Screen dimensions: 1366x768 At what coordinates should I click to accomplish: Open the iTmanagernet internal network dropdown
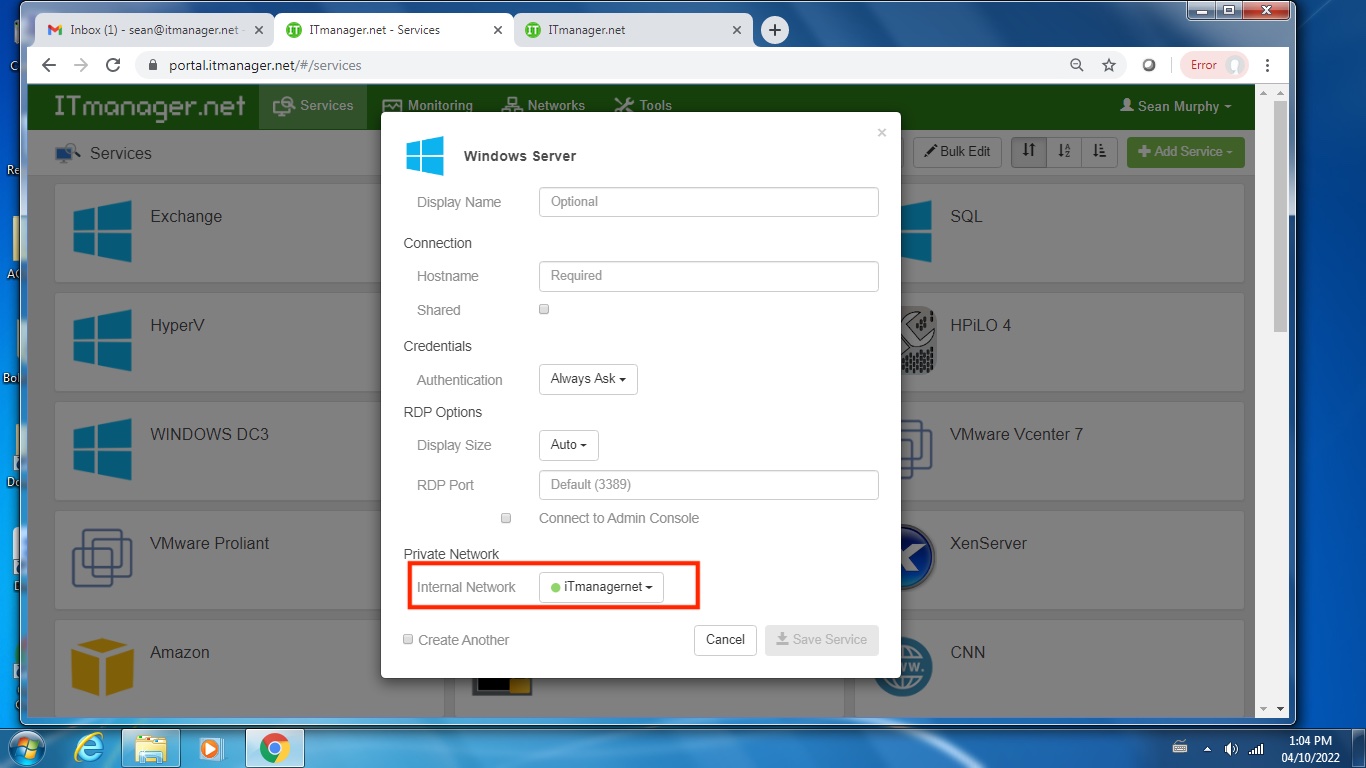pyautogui.click(x=601, y=587)
